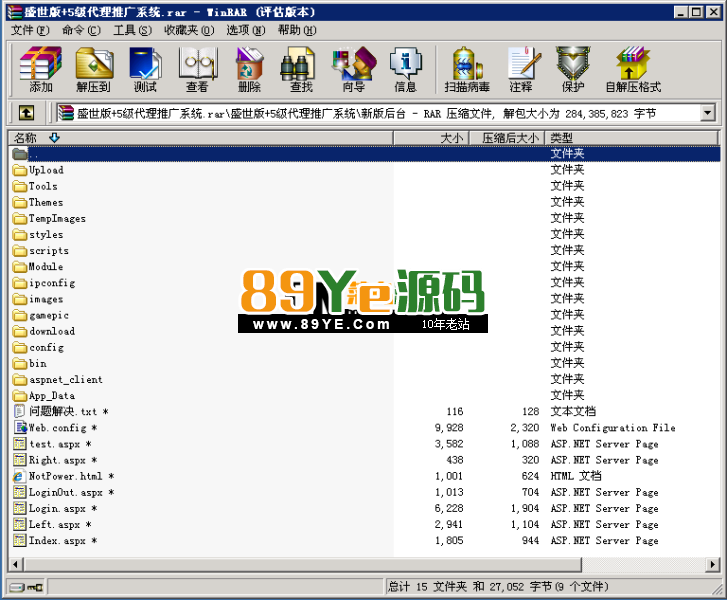
Task: Click horizontal scrollbar left arrow
Action: click(x=15, y=564)
